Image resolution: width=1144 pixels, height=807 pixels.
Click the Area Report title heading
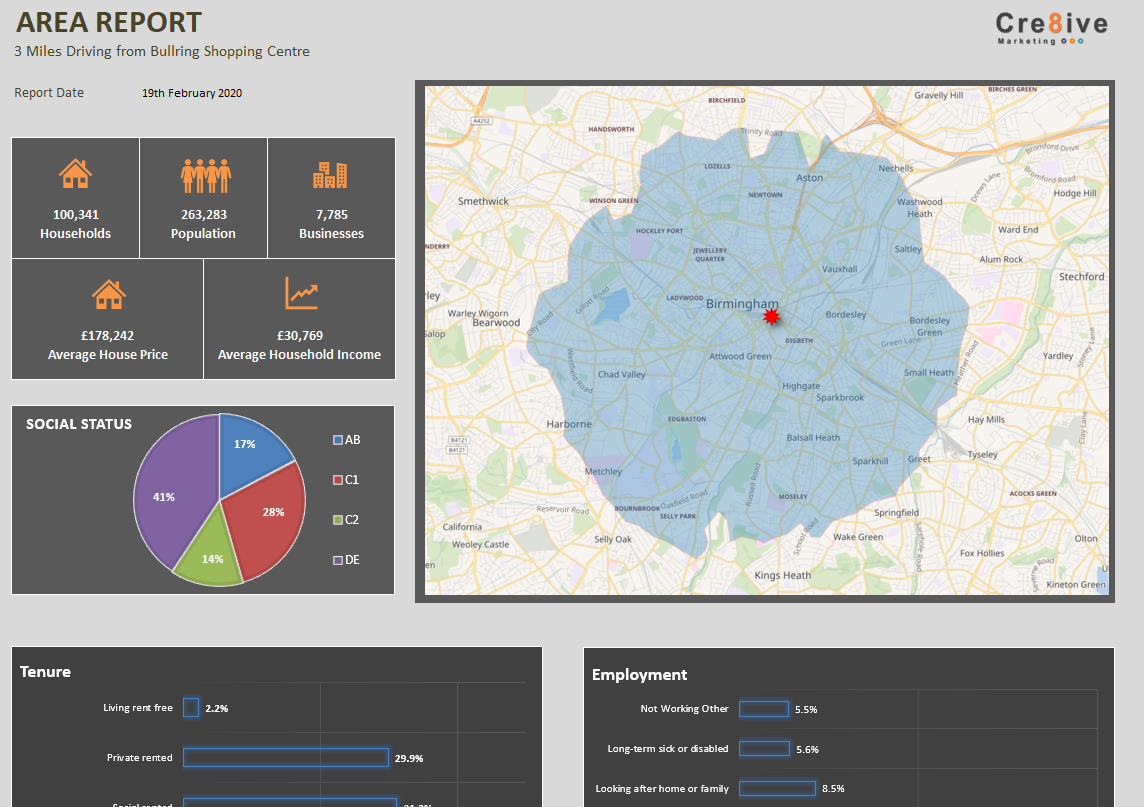(107, 22)
